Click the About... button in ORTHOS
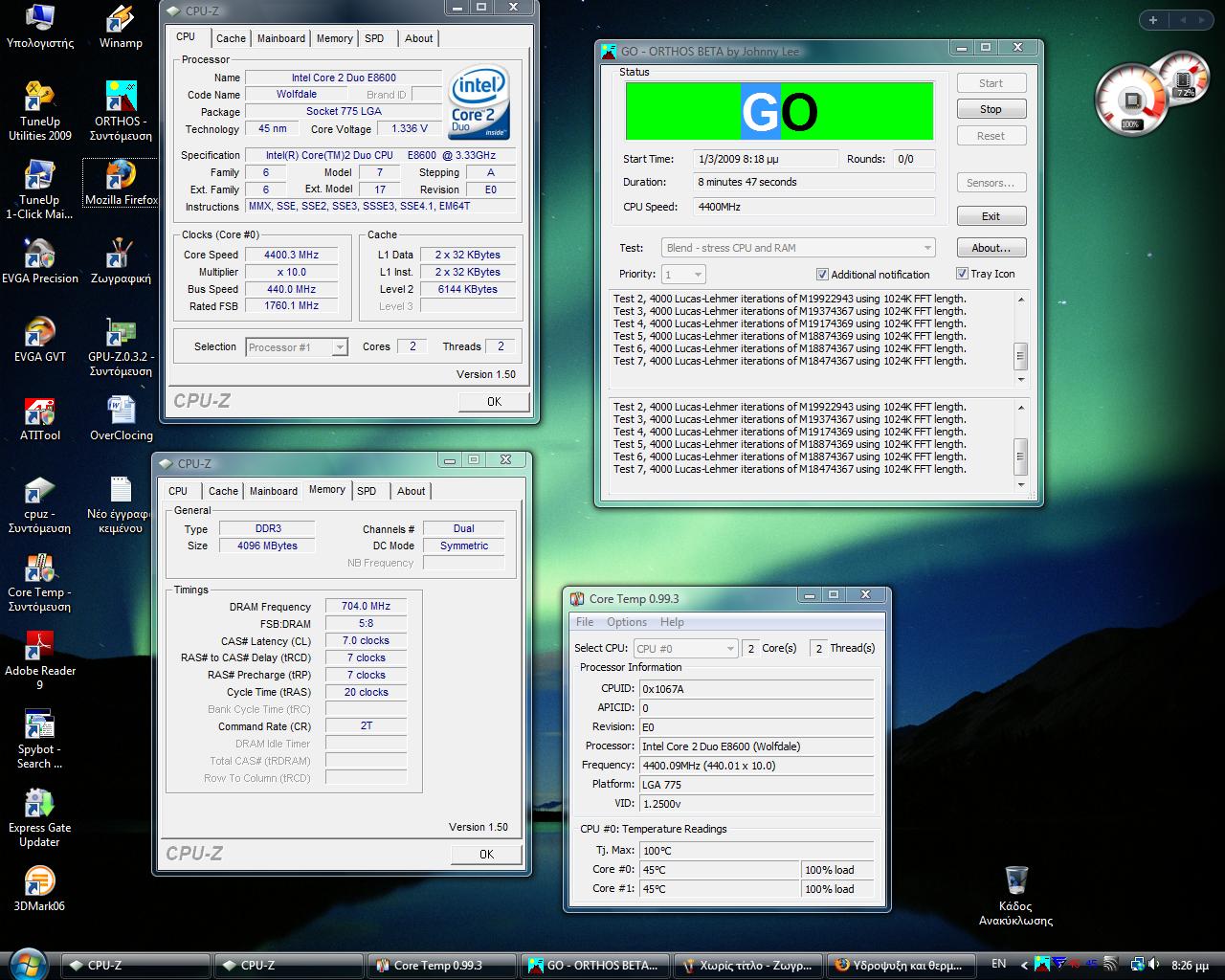This screenshot has height=980, width=1225. click(x=991, y=248)
